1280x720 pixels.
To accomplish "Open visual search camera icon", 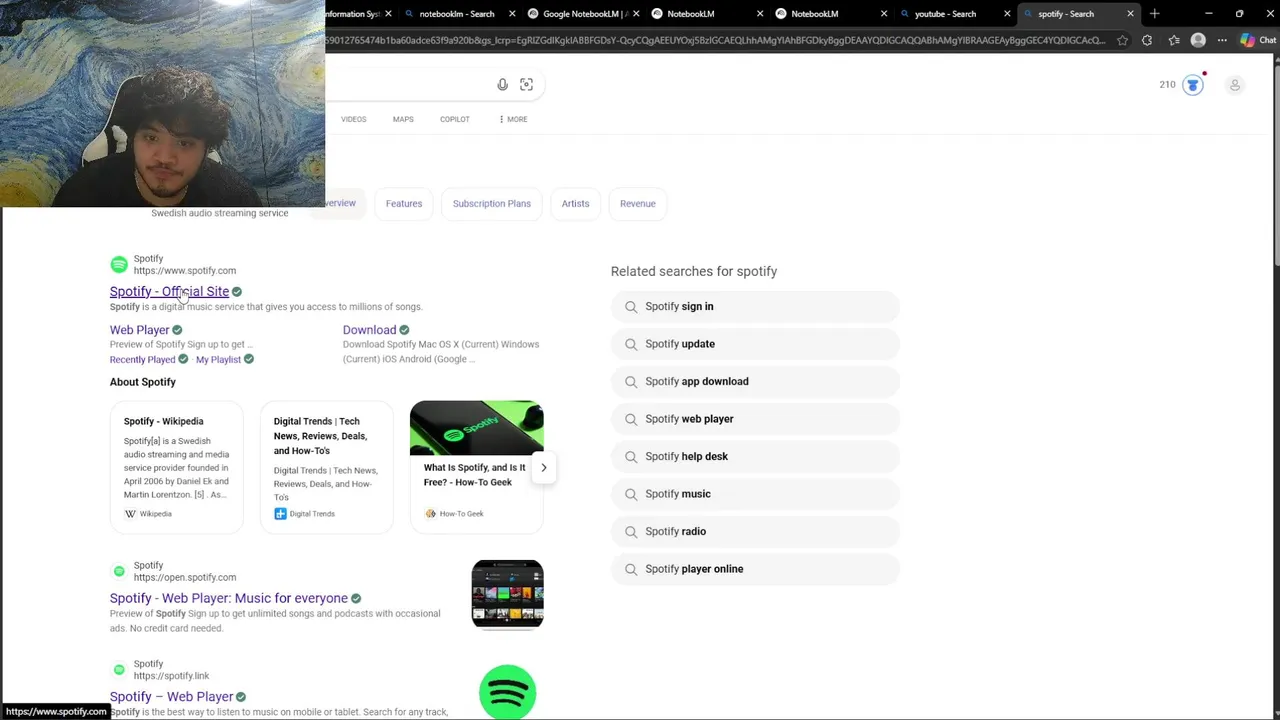I will point(526,85).
